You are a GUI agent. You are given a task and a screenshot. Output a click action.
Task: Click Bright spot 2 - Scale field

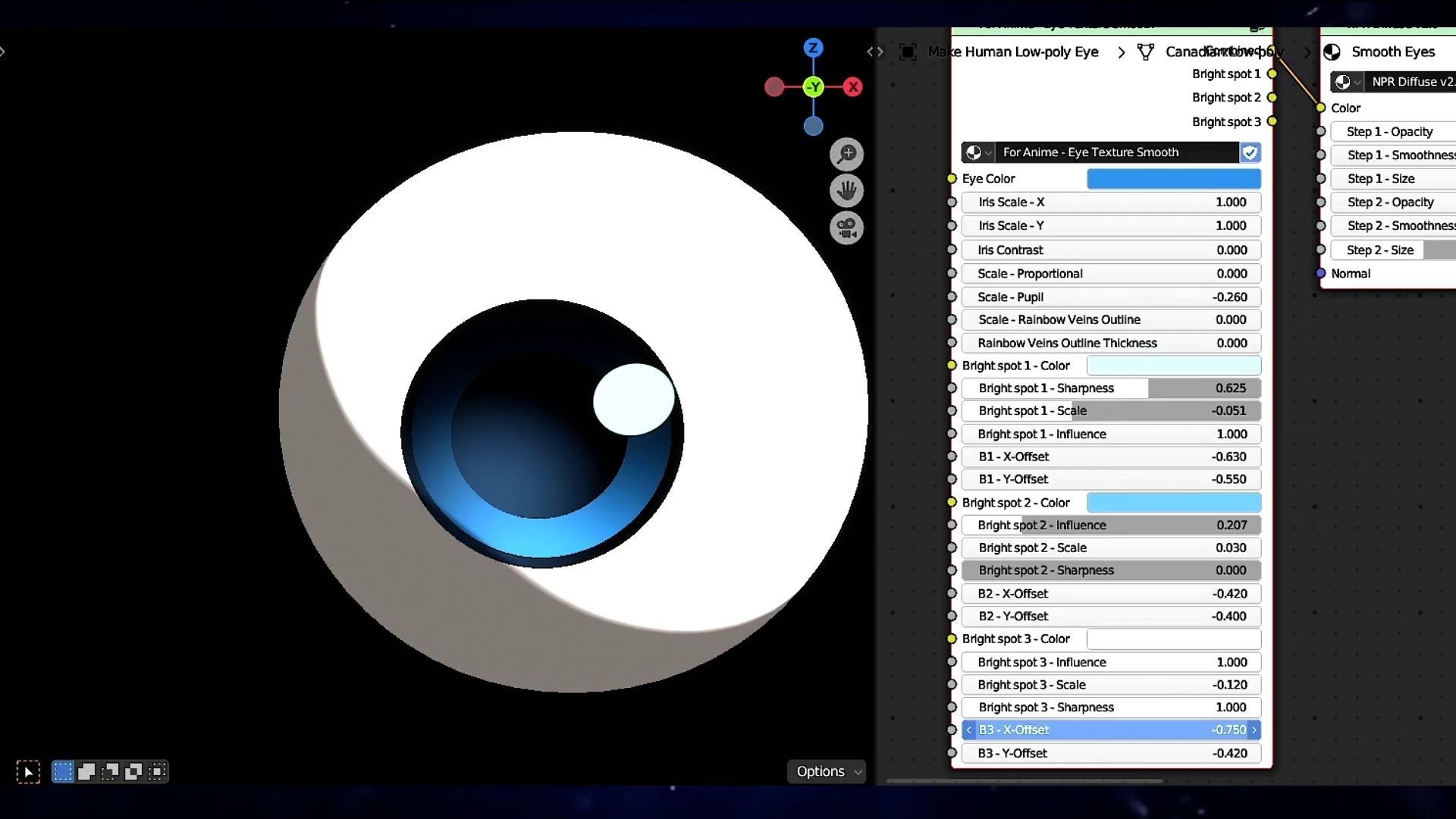(x=1111, y=548)
